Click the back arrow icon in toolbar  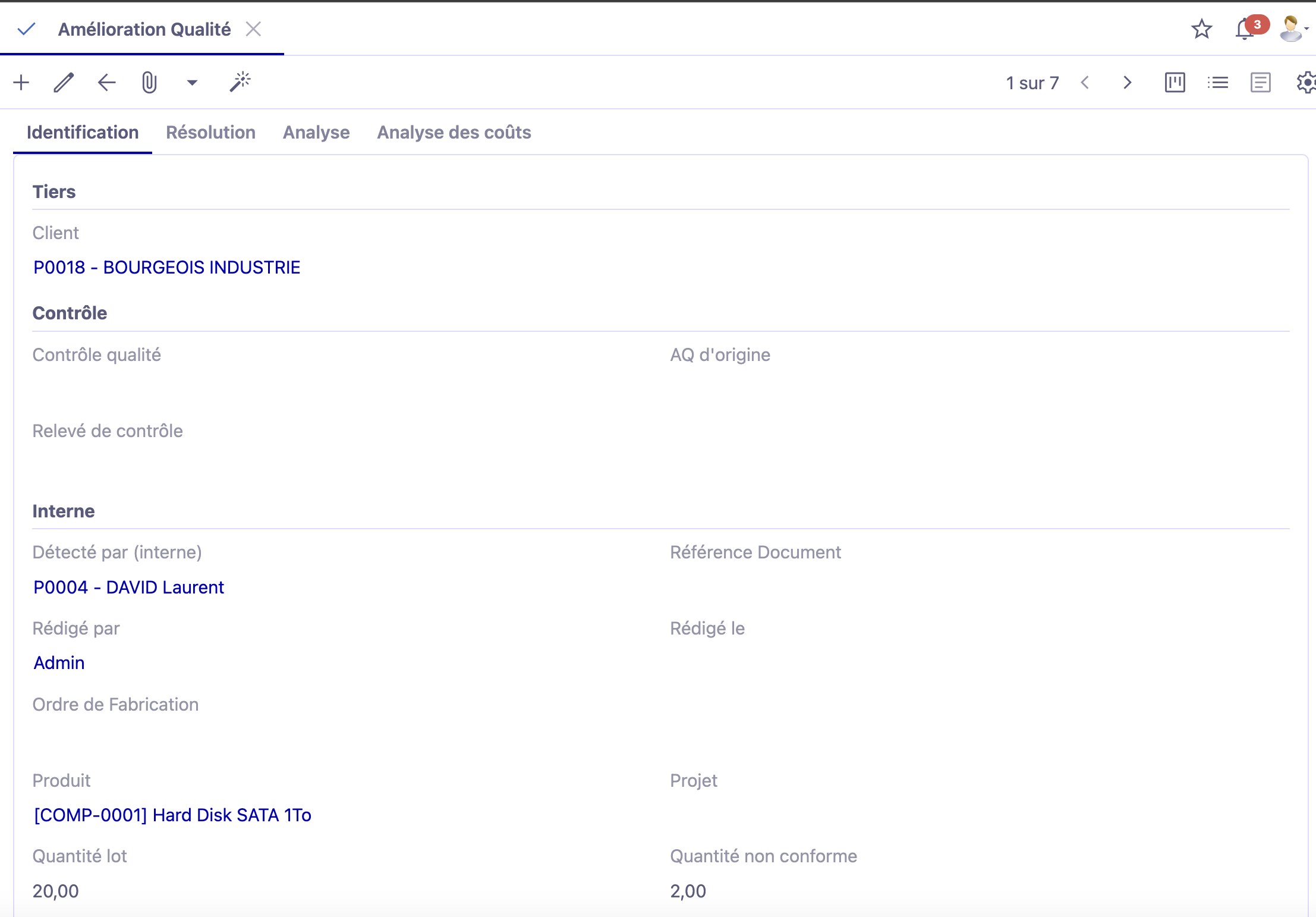106,83
